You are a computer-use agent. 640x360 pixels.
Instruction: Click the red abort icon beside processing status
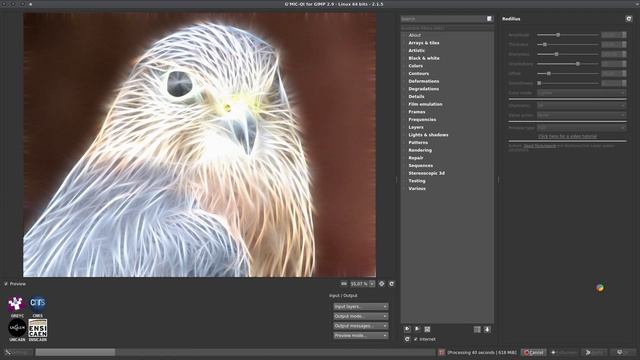(441, 352)
